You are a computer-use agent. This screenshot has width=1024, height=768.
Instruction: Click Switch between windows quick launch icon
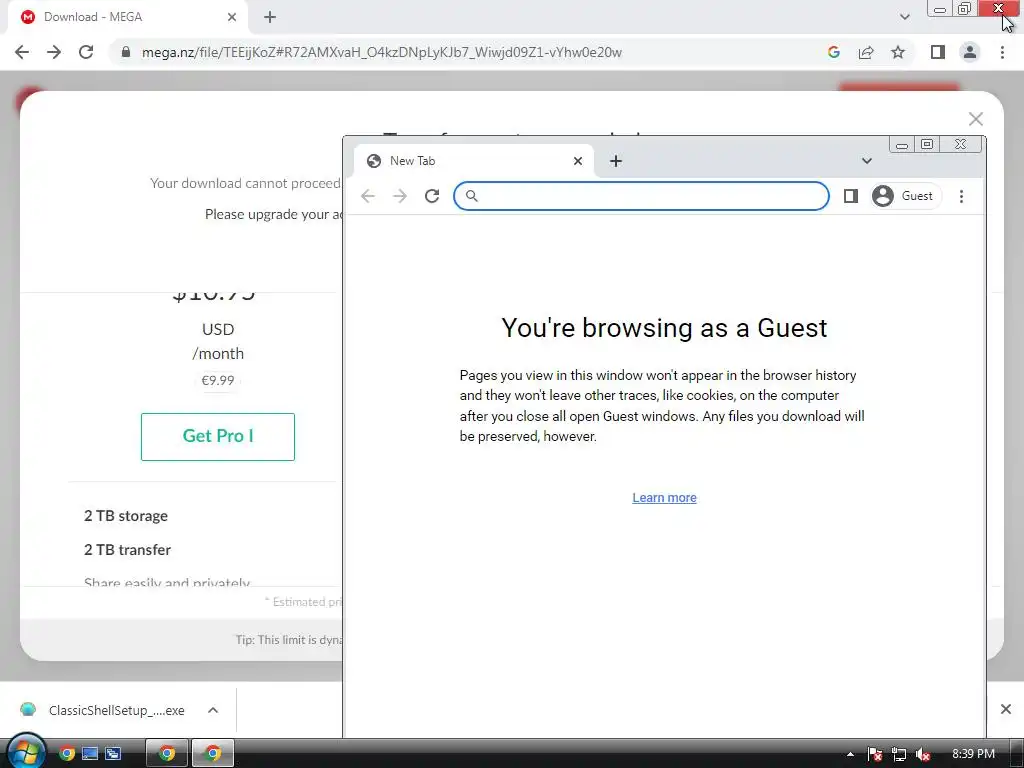[113, 754]
